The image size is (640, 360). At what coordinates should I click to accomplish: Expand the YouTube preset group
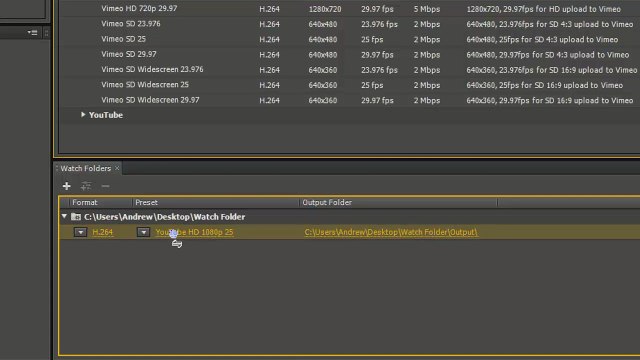(83, 115)
